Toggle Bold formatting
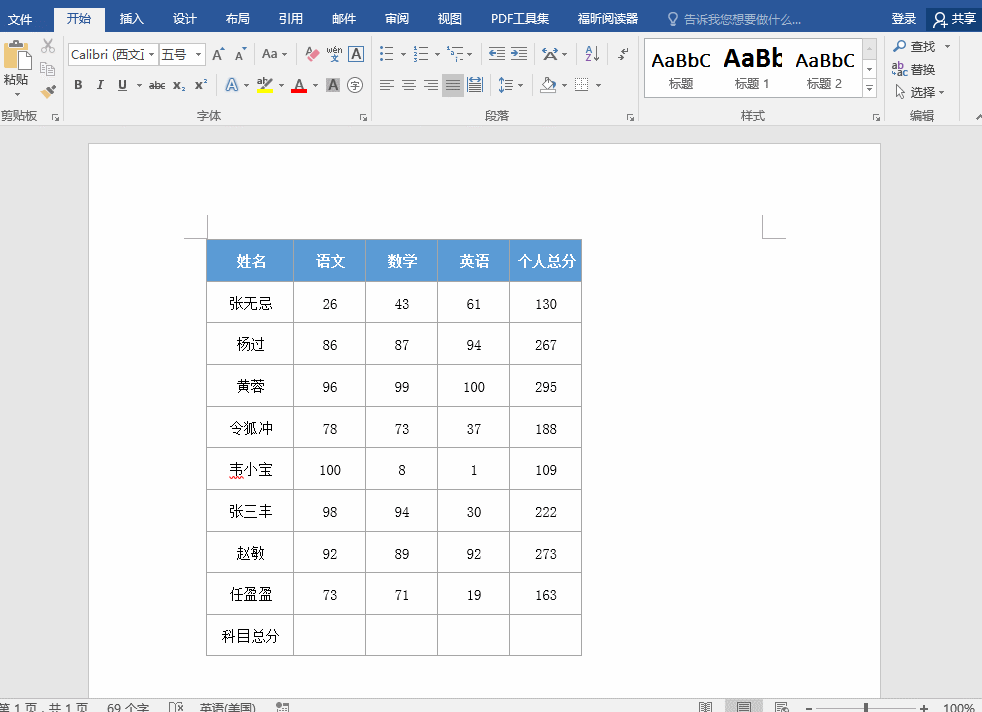This screenshot has height=712, width=982. 78,85
